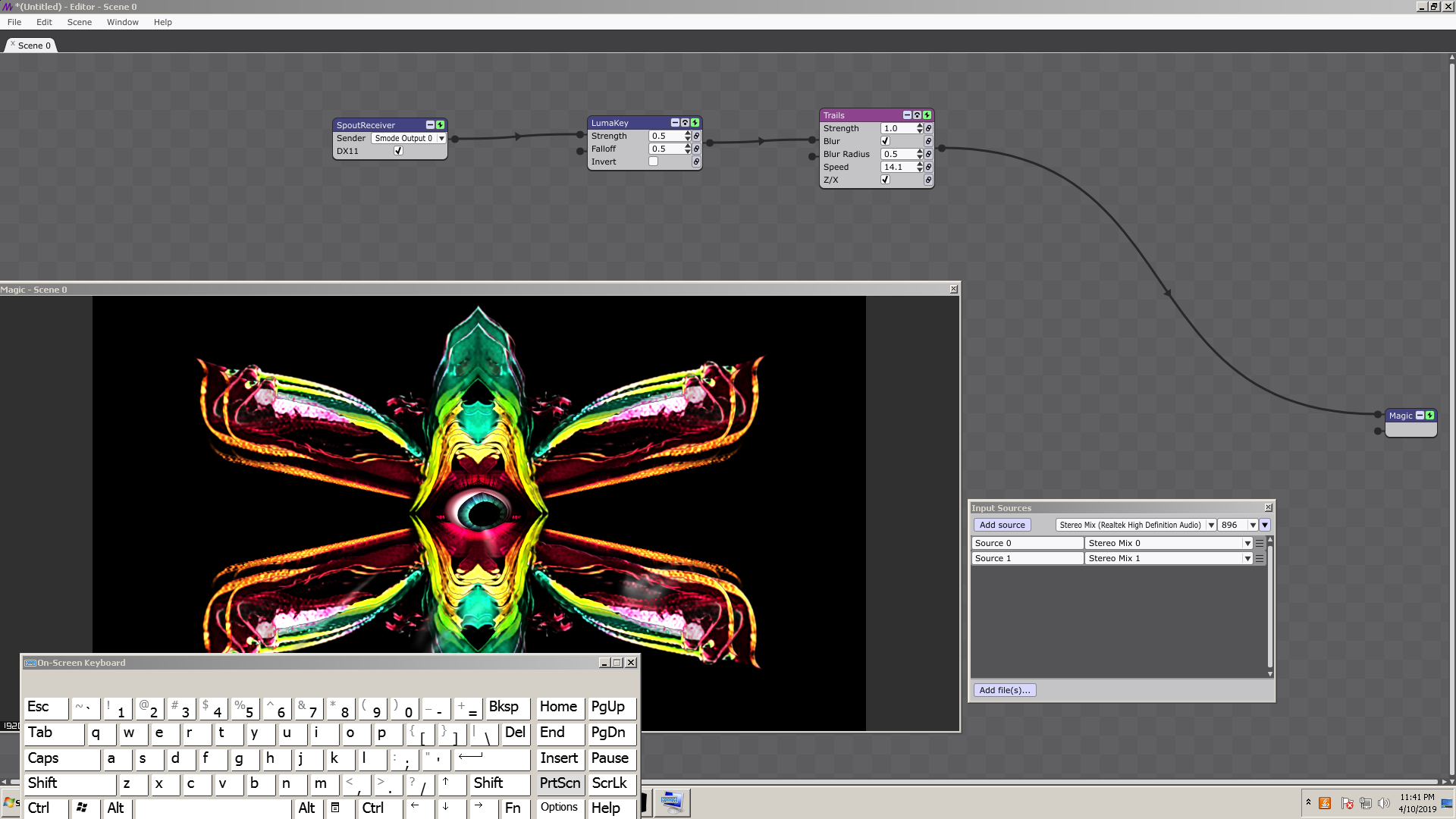
Task: Open Stereo Mix 0 source dropdown
Action: (x=1169, y=543)
